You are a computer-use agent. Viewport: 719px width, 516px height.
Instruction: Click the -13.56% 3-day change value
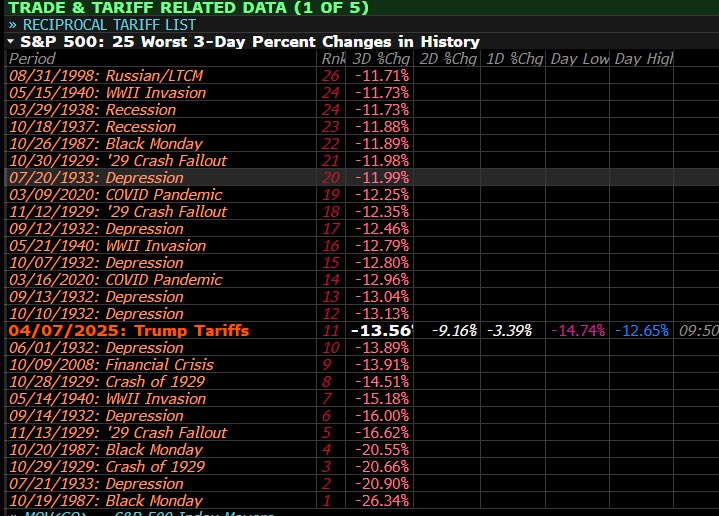point(382,331)
